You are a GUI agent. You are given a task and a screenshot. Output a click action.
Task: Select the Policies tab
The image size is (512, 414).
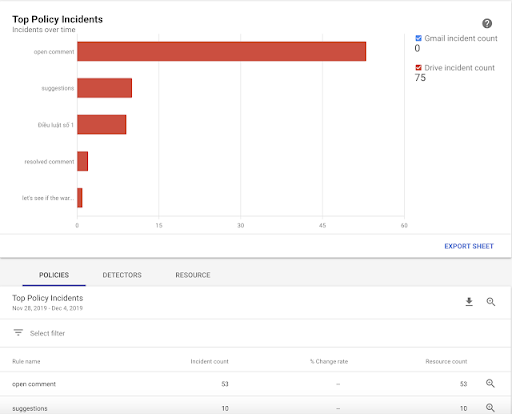[x=54, y=275]
